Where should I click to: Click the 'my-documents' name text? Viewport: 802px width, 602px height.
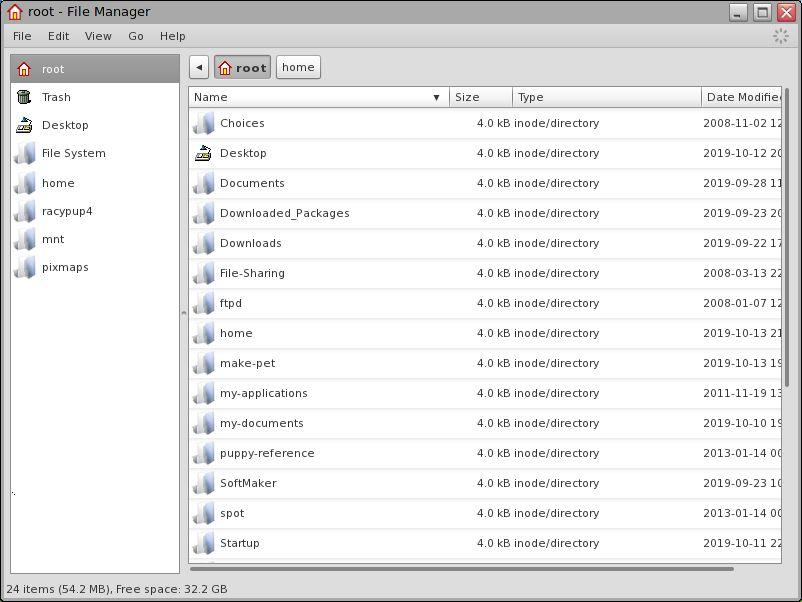tap(261, 423)
